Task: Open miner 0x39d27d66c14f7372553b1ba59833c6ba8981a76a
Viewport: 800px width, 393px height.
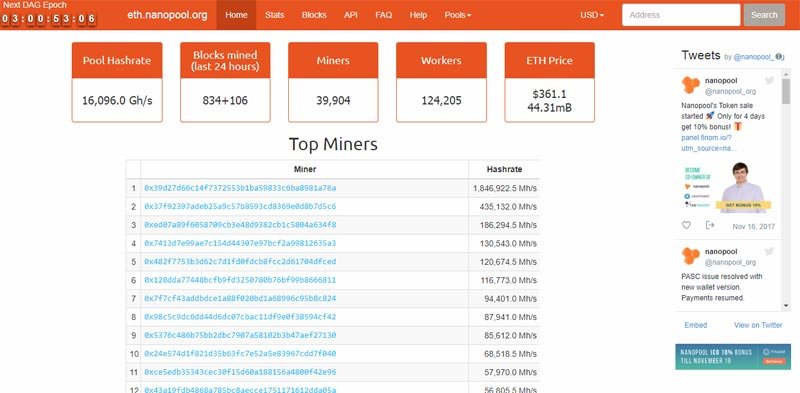Action: (240, 188)
